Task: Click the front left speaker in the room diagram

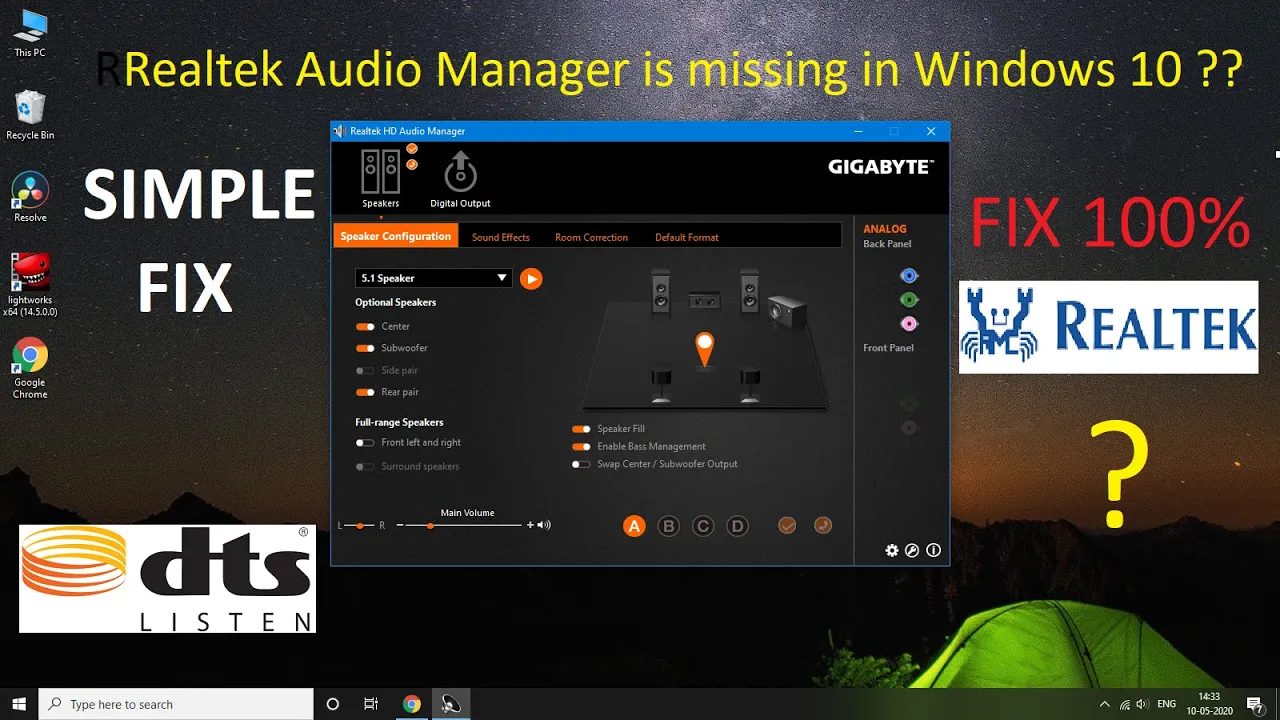Action: pos(660,290)
